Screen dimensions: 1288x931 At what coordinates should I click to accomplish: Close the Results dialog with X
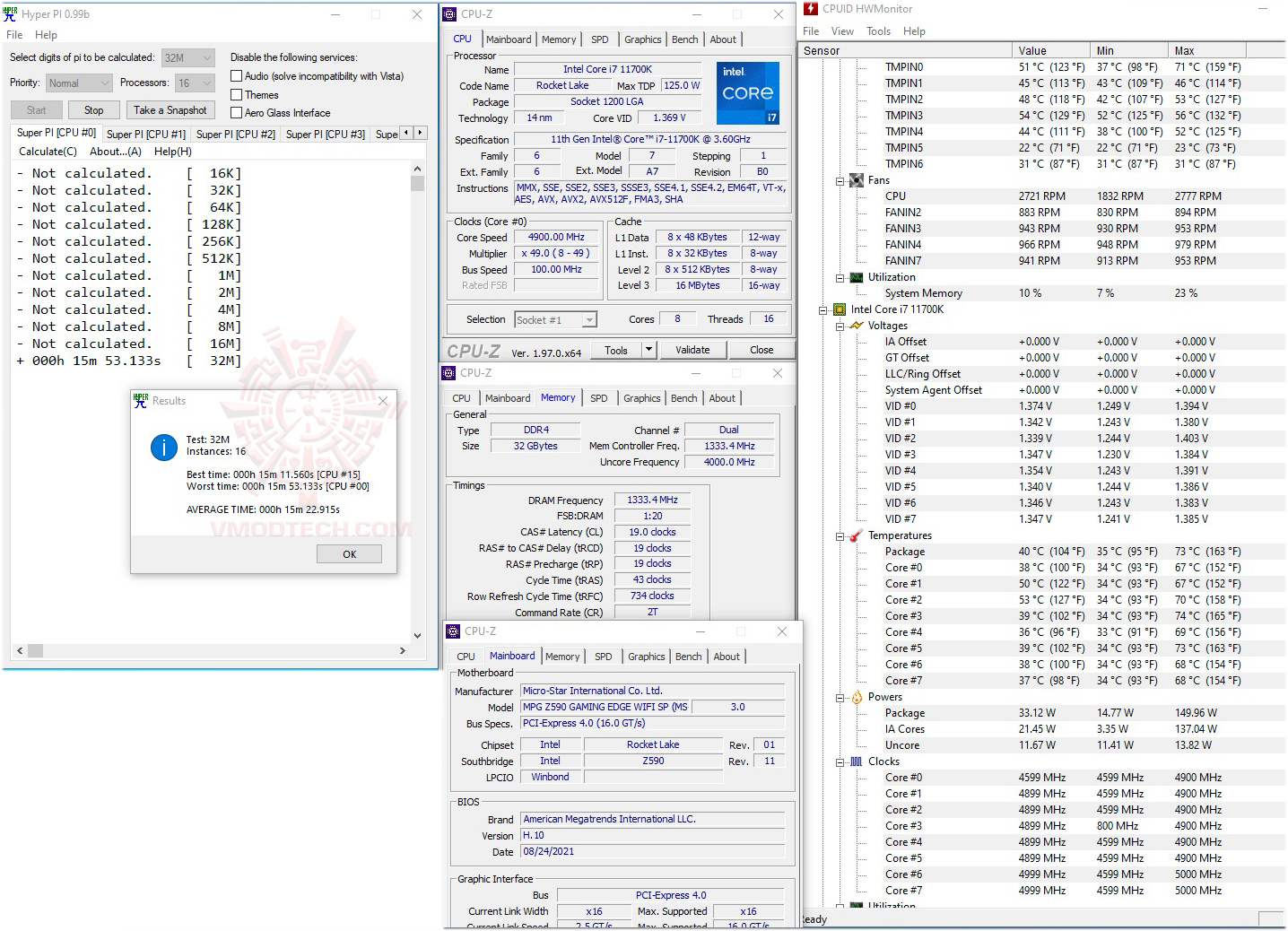pyautogui.click(x=383, y=401)
